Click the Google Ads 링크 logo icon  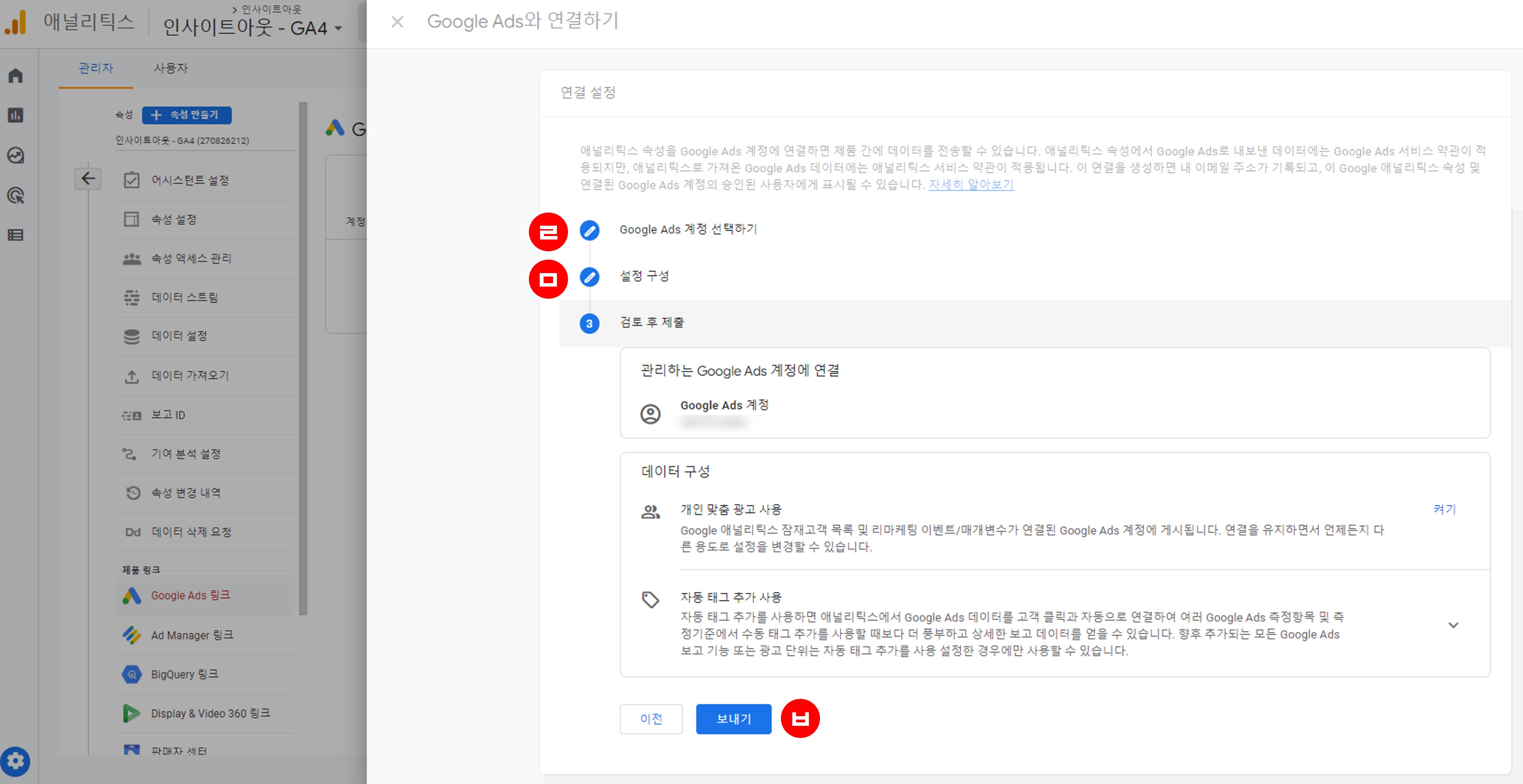coord(131,595)
